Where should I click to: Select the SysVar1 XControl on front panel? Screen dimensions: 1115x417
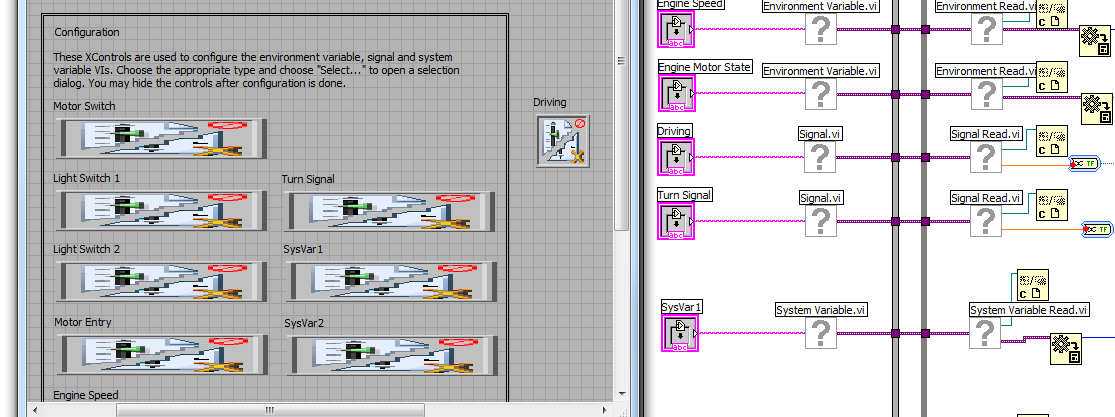[391, 282]
